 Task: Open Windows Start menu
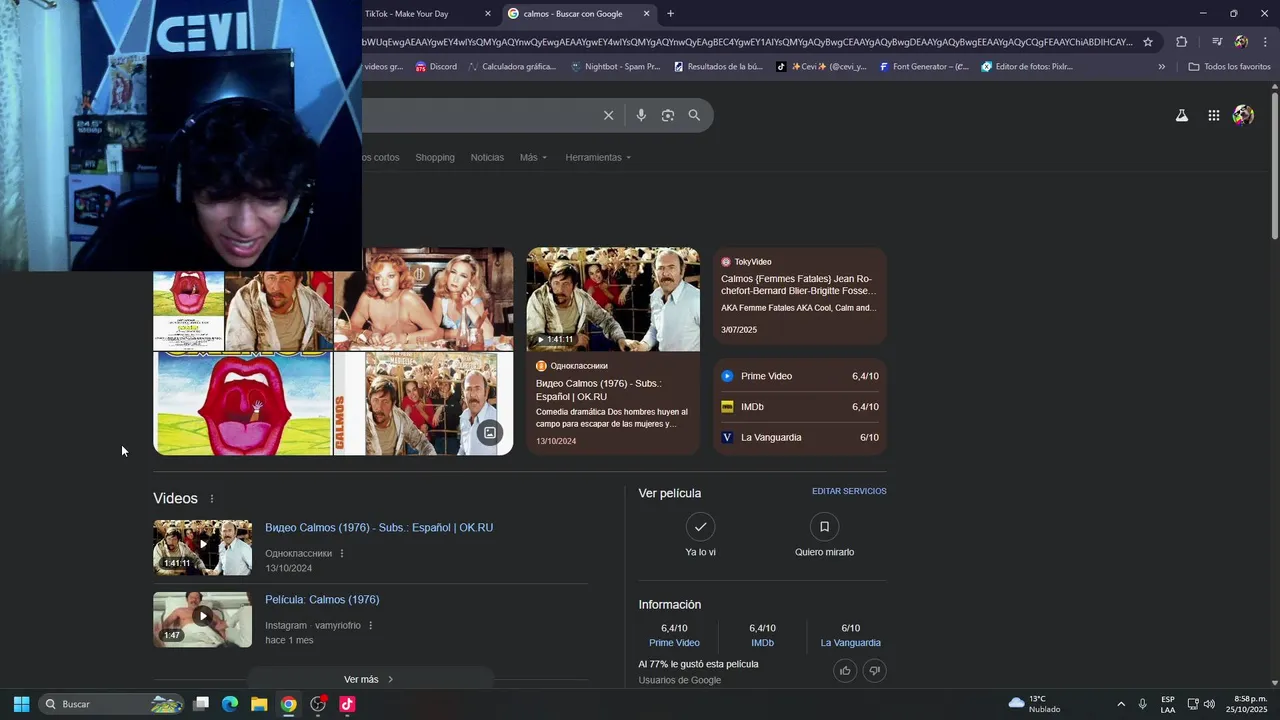(x=21, y=704)
